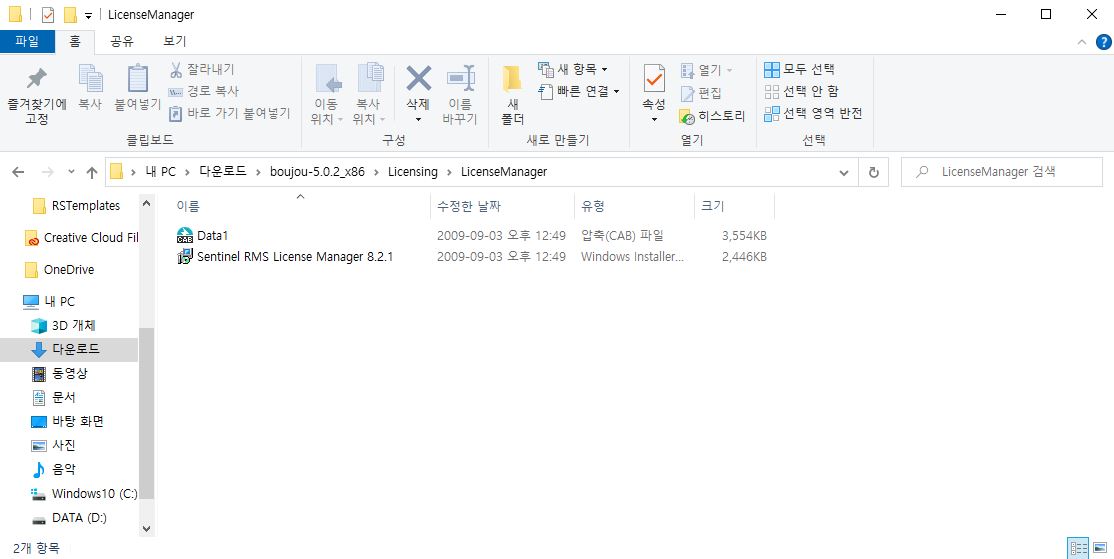Open 복사 위치 (Copy to) menu

[x=369, y=94]
